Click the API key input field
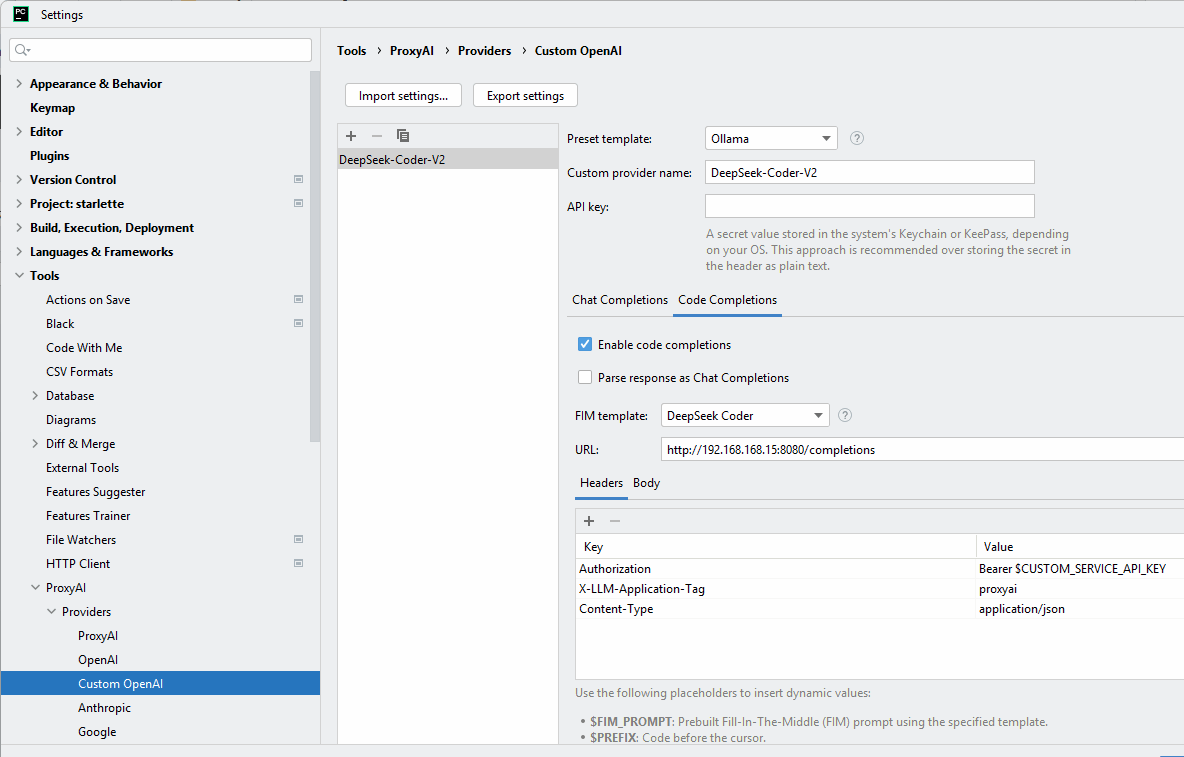This screenshot has height=757, width=1184. pos(869,206)
